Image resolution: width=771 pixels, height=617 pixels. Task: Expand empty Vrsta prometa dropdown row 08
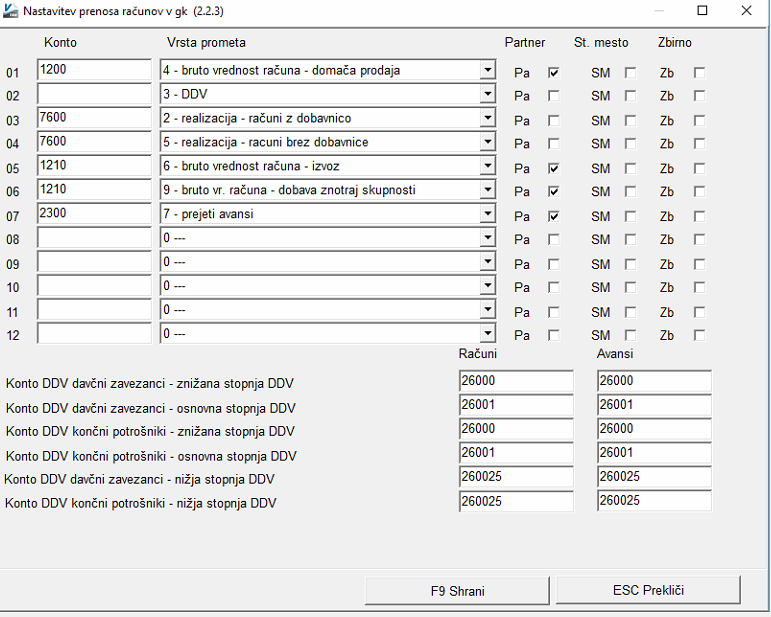pos(487,239)
